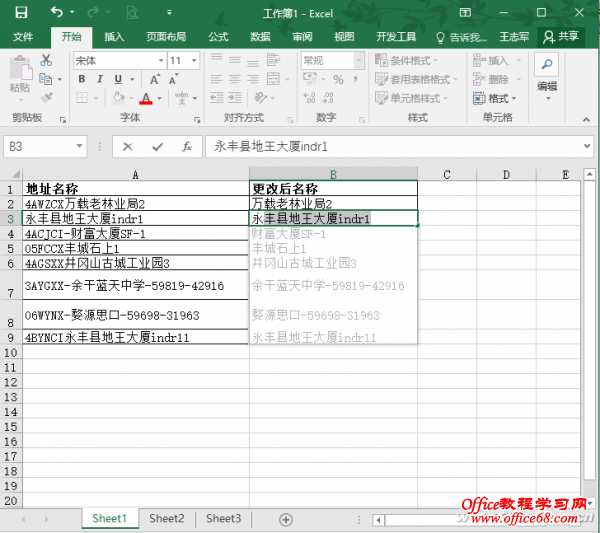Viewport: 600px width, 533px height.
Task: Click the middle align icon
Action: click(x=235, y=60)
